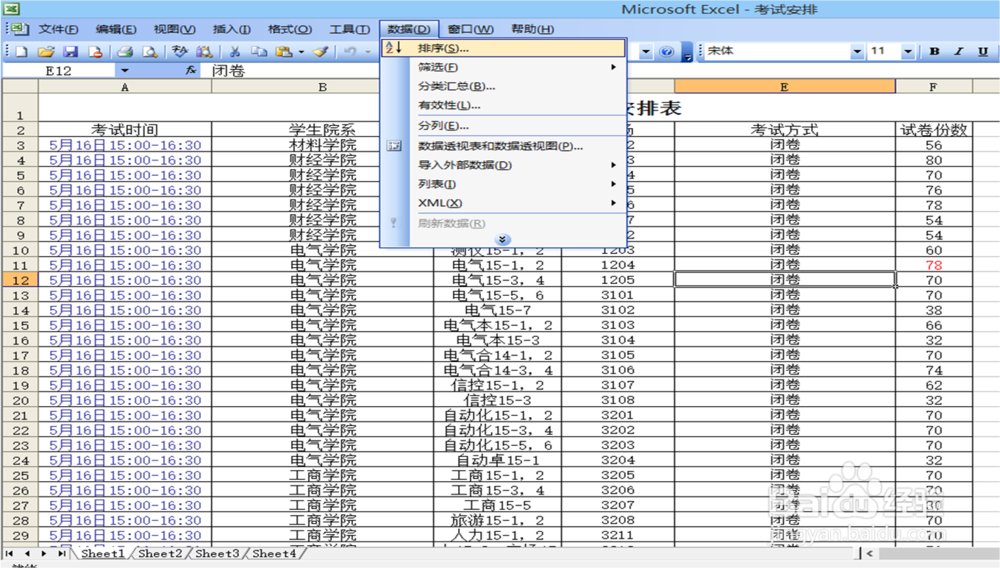Click the Name Box showing E12
Viewport: 1000px width, 568px height.
coord(59,70)
